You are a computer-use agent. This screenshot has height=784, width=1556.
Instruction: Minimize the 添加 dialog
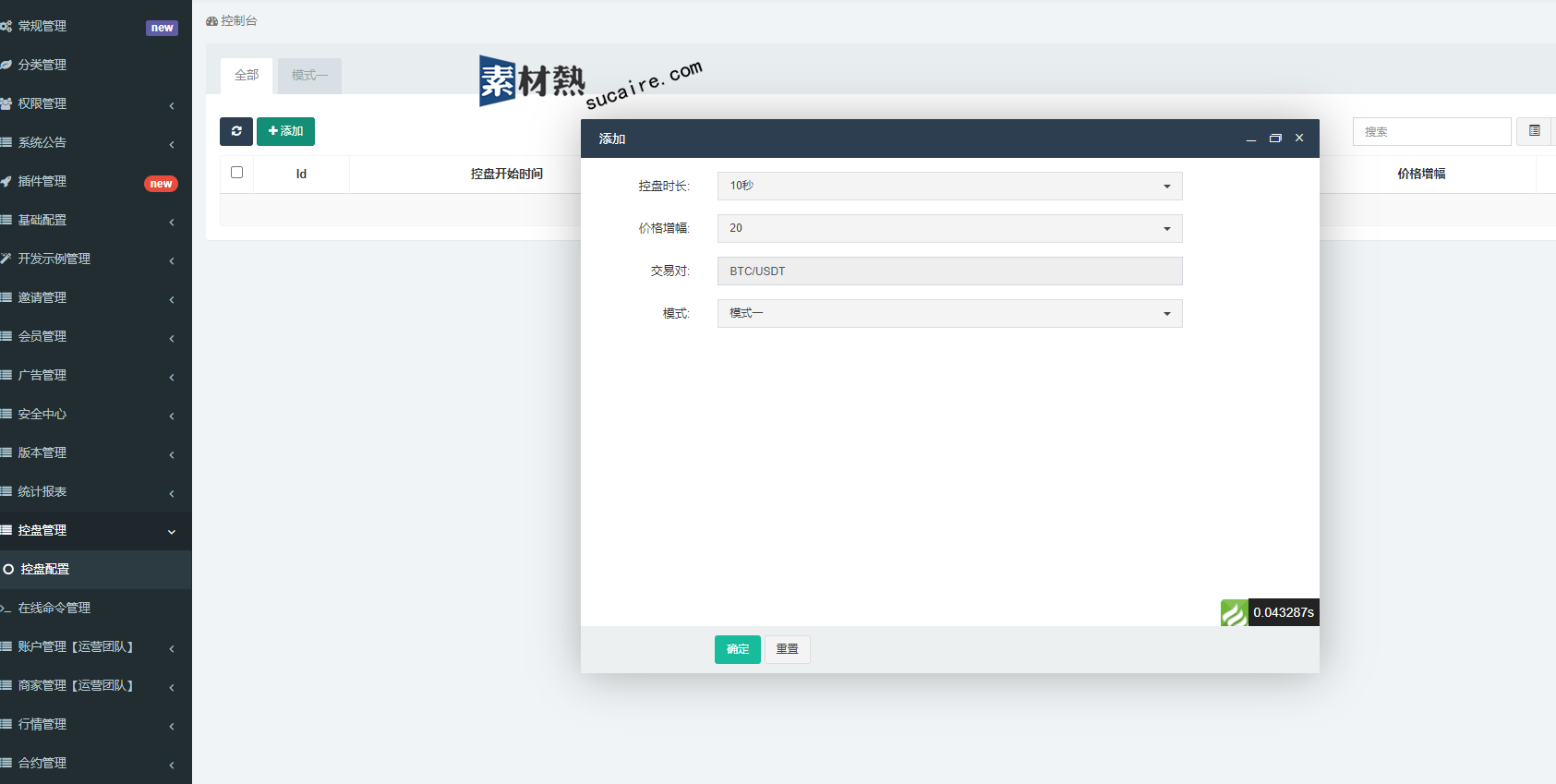coord(1251,139)
